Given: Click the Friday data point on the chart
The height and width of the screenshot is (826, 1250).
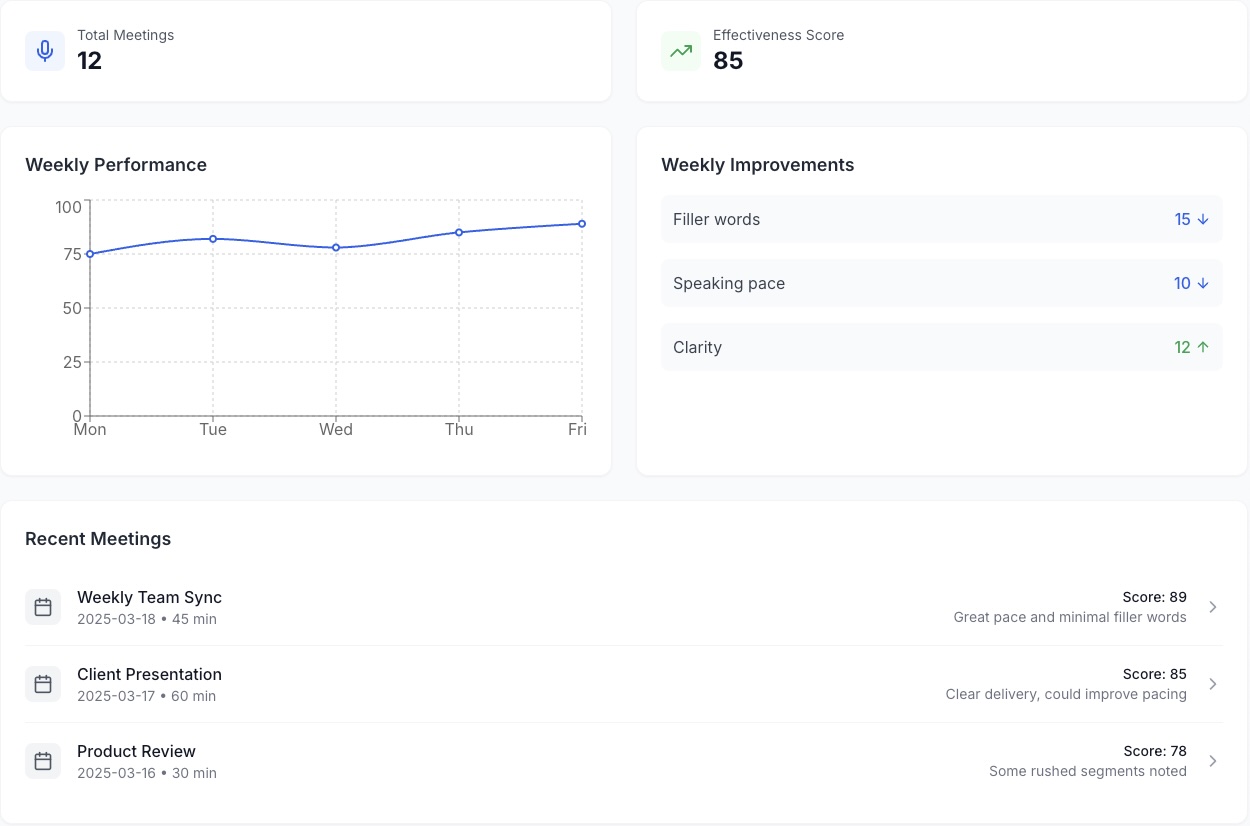Looking at the screenshot, I should (581, 224).
